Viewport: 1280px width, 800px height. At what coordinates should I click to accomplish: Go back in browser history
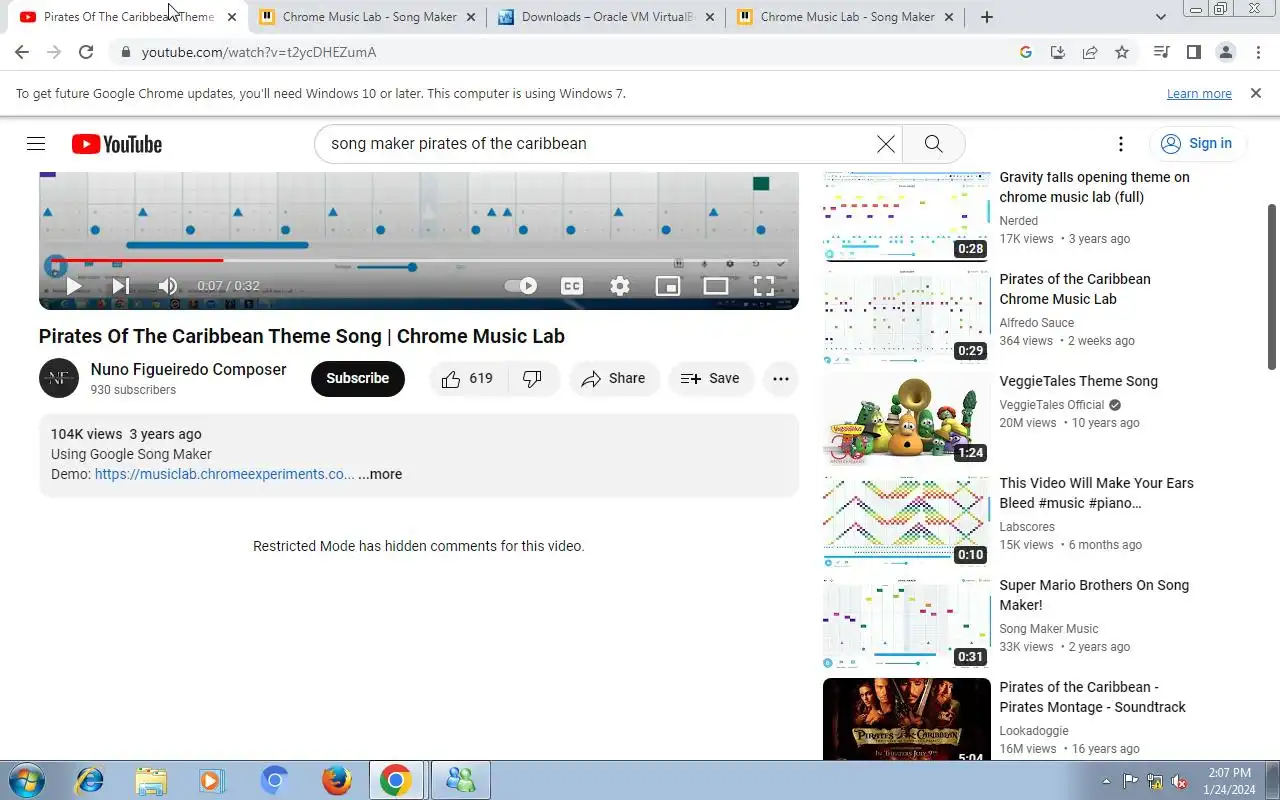(22, 52)
